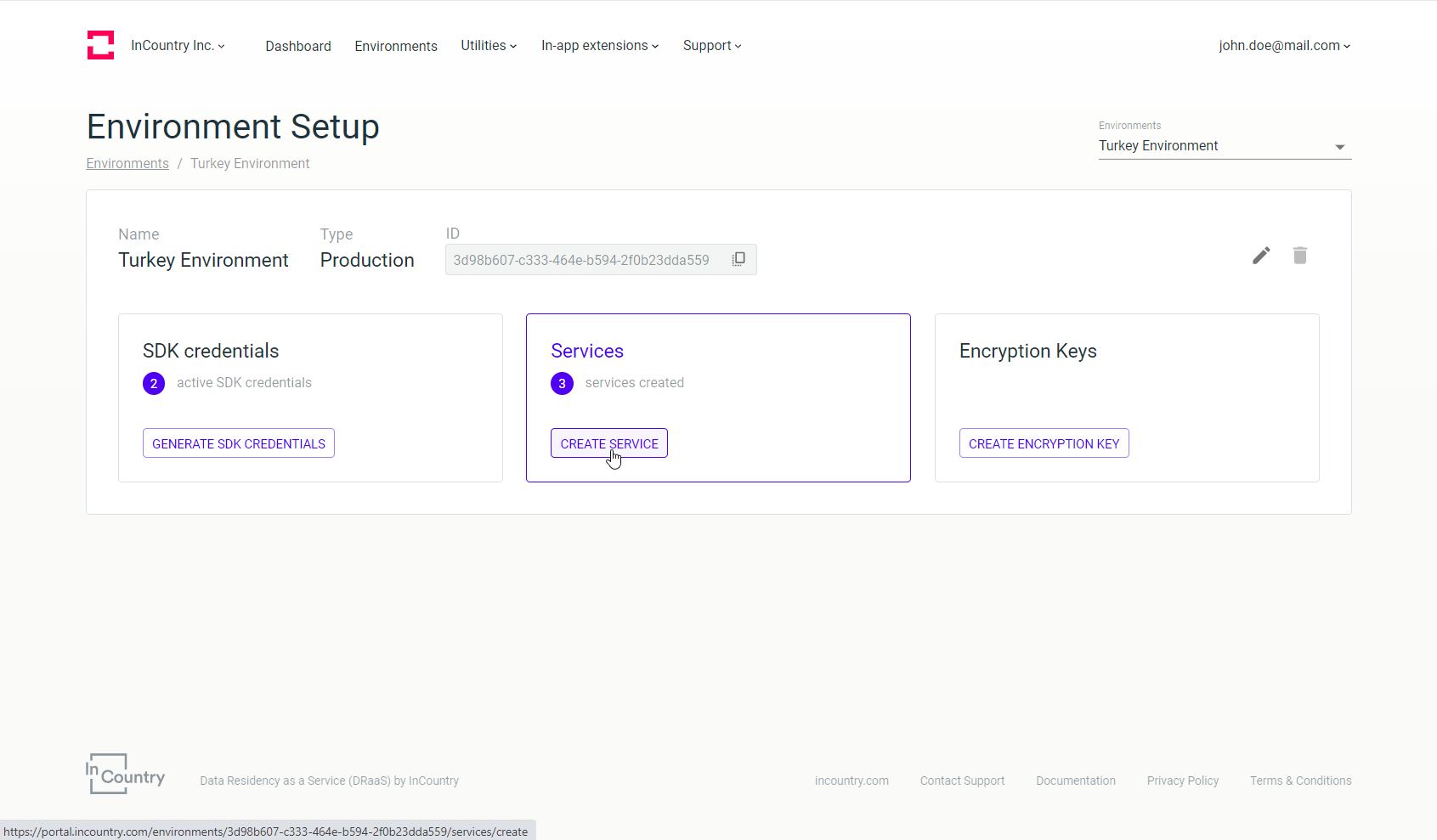Follow the Environments breadcrumb link
Image resolution: width=1437 pixels, height=840 pixels.
tap(127, 163)
